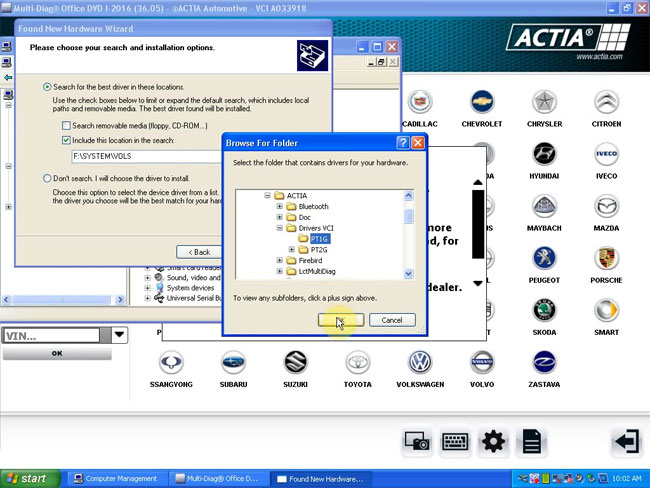Switch to Found New Hardware taskbar item
The height and width of the screenshot is (488, 650).
(320, 479)
